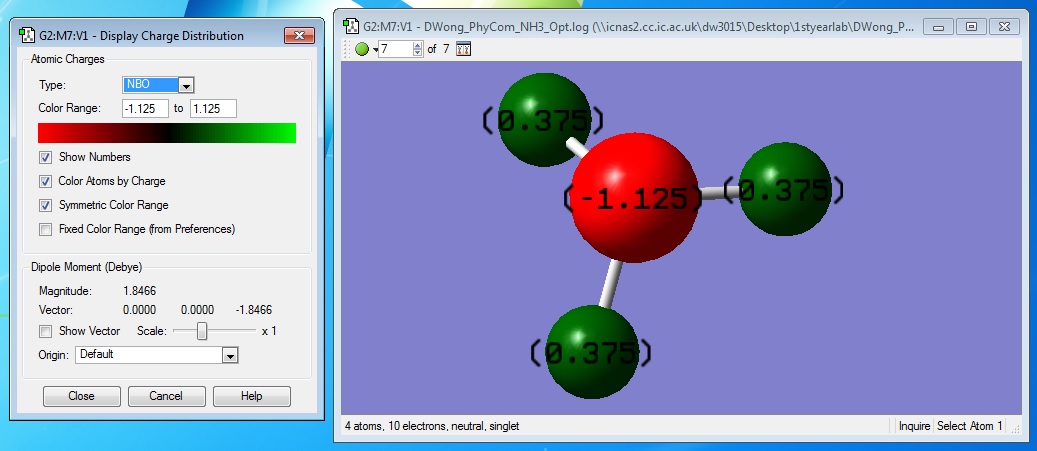Click the GaussView icon in molecule window title bar
Screen dimensions: 1037x451
point(352,26)
